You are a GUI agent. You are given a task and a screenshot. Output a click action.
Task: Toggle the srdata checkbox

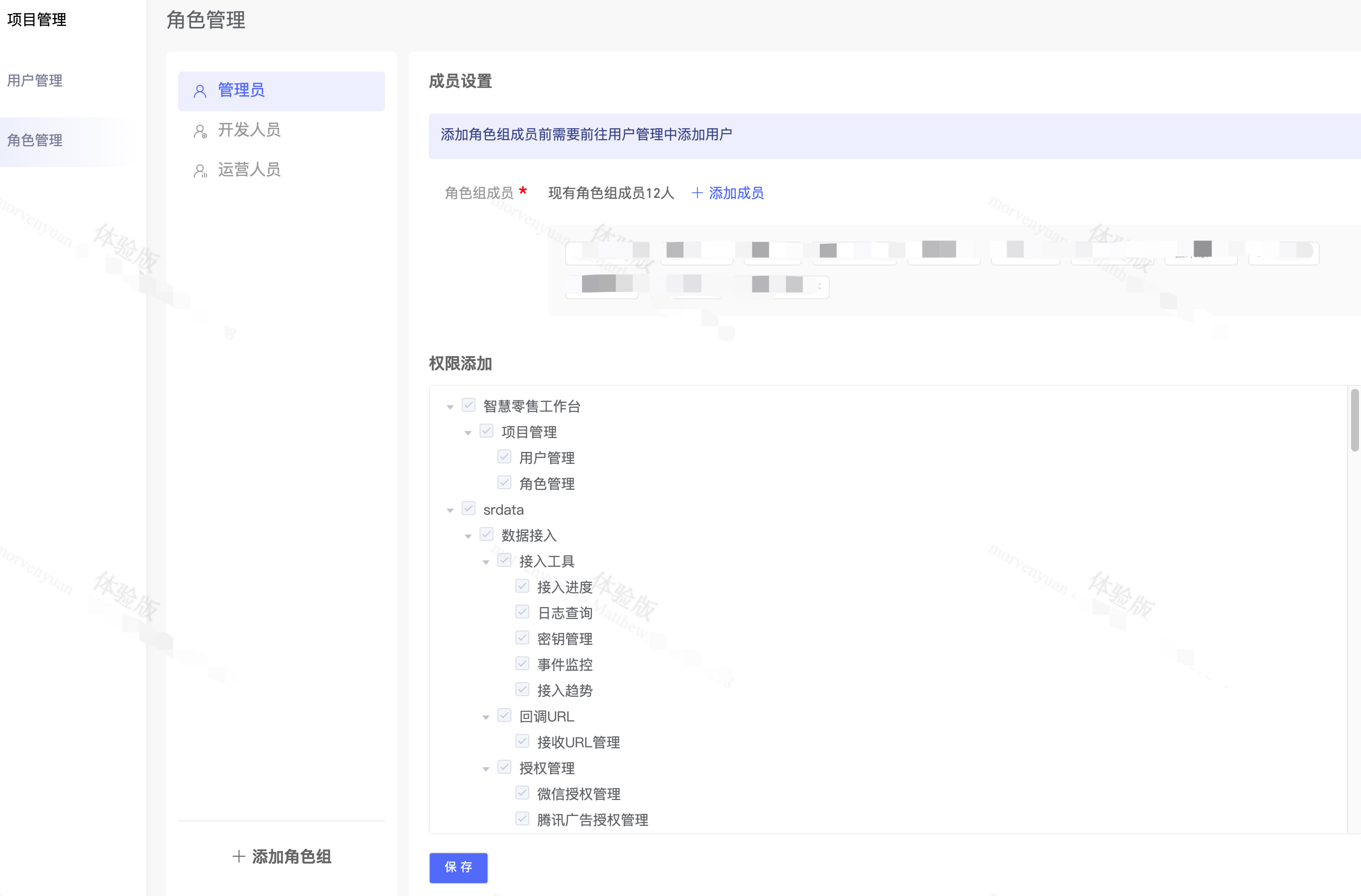point(469,509)
